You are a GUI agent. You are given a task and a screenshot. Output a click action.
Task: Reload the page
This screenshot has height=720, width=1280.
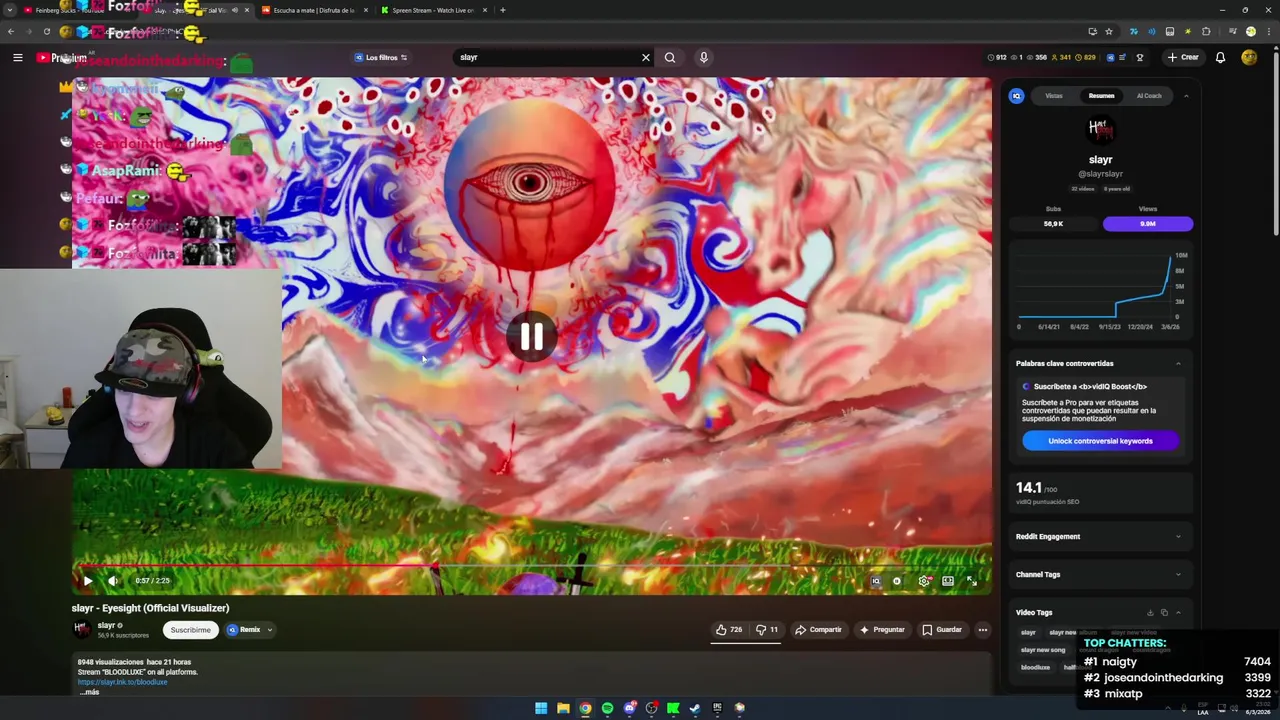(46, 31)
